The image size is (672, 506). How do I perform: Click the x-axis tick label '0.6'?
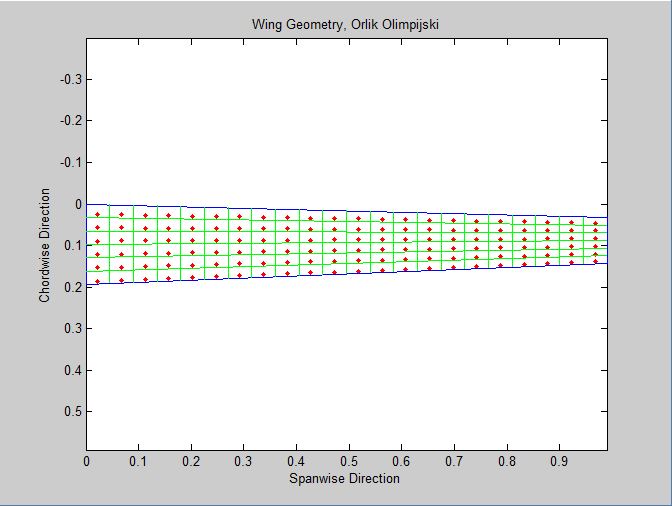(x=402, y=461)
